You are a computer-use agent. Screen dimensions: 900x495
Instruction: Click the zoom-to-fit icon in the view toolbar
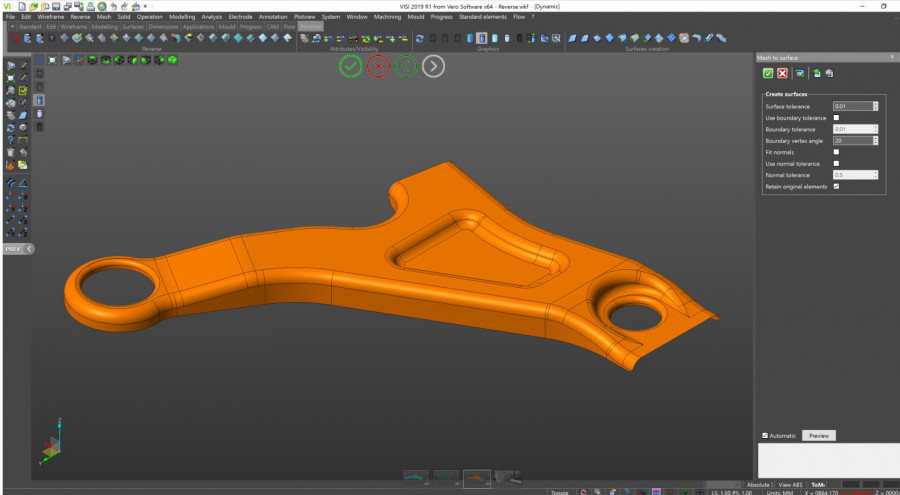click(x=52, y=60)
